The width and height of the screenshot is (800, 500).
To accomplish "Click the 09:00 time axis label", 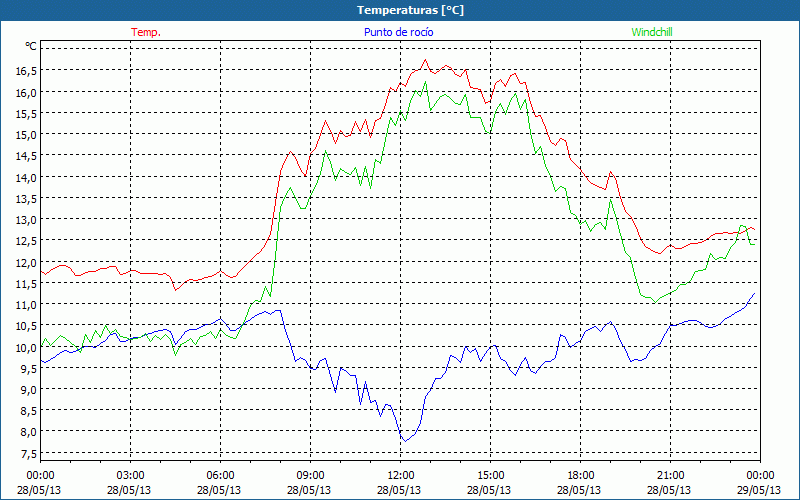I will [x=310, y=476].
